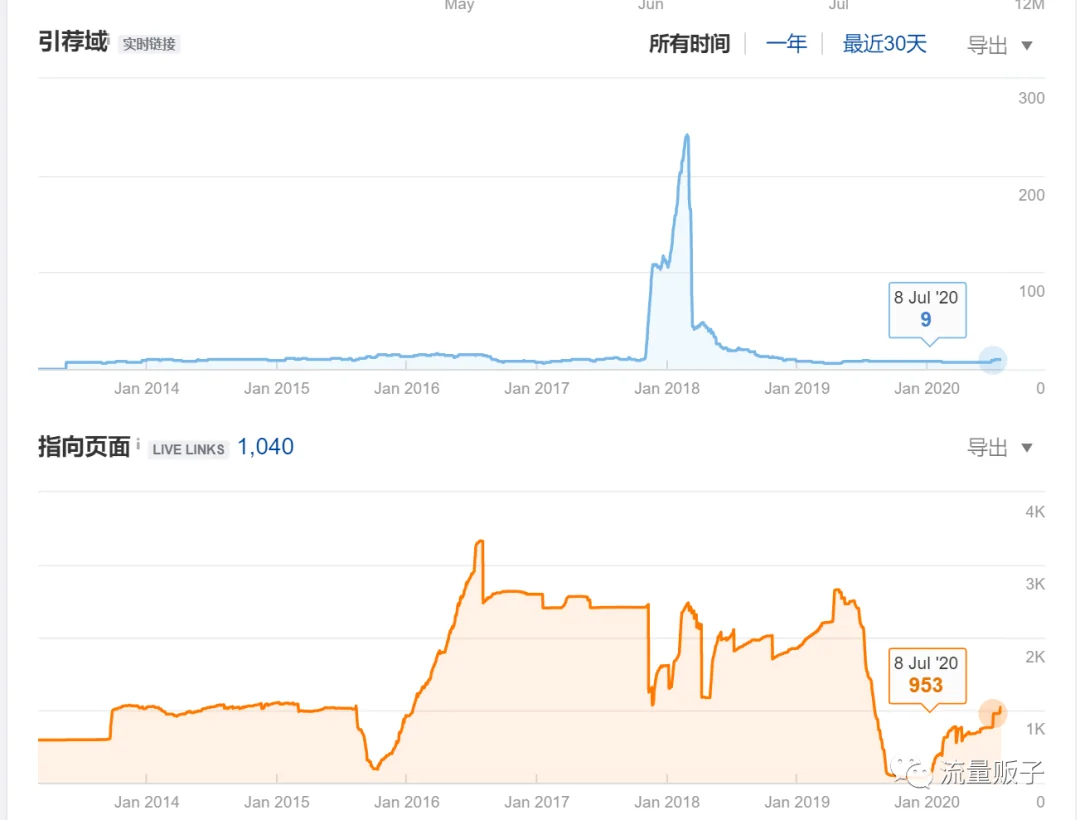
Task: Click the info icon beside 指向页面
Action: 138,443
